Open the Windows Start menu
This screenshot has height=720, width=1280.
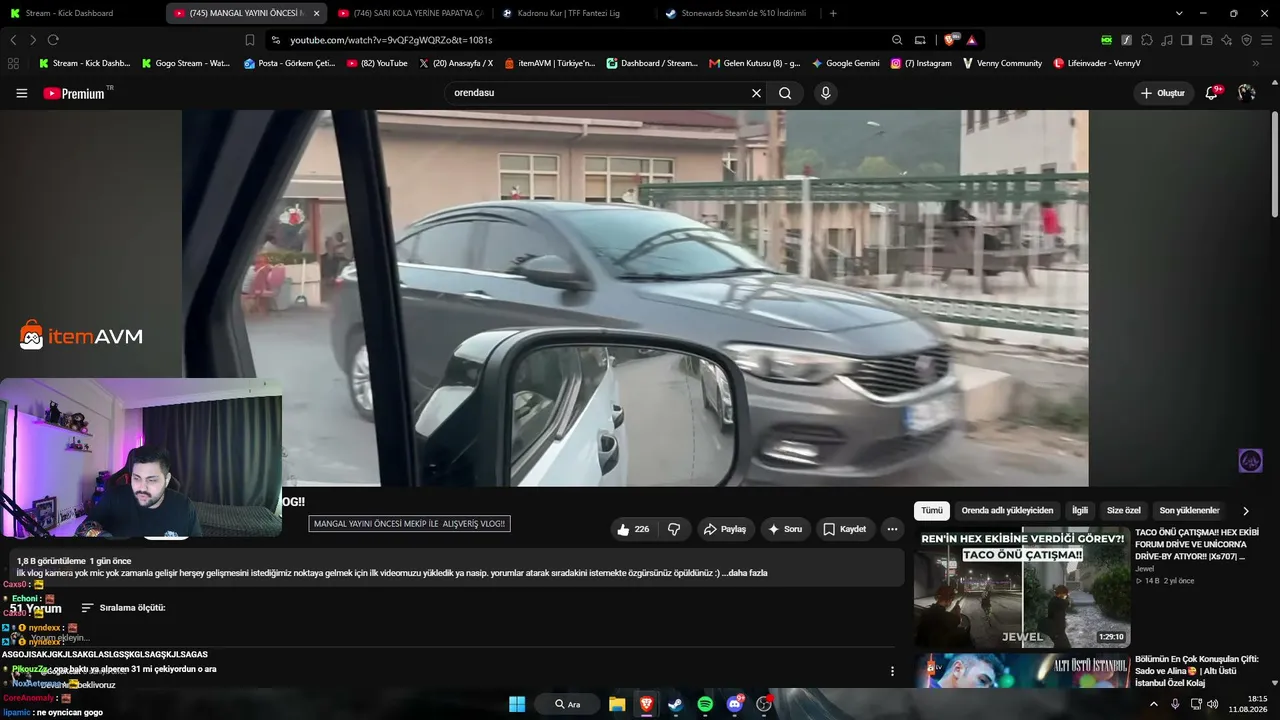517,704
